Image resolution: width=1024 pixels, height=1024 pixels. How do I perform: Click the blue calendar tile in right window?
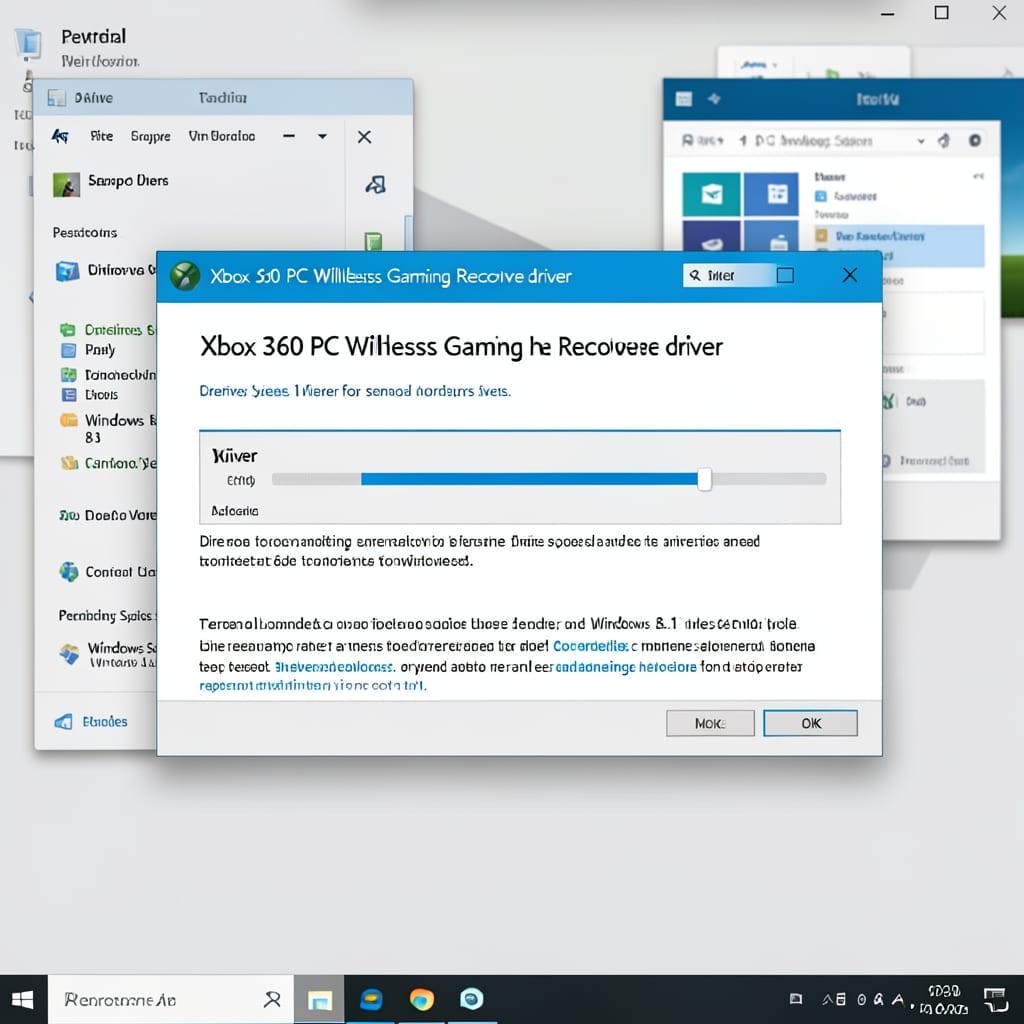point(771,194)
